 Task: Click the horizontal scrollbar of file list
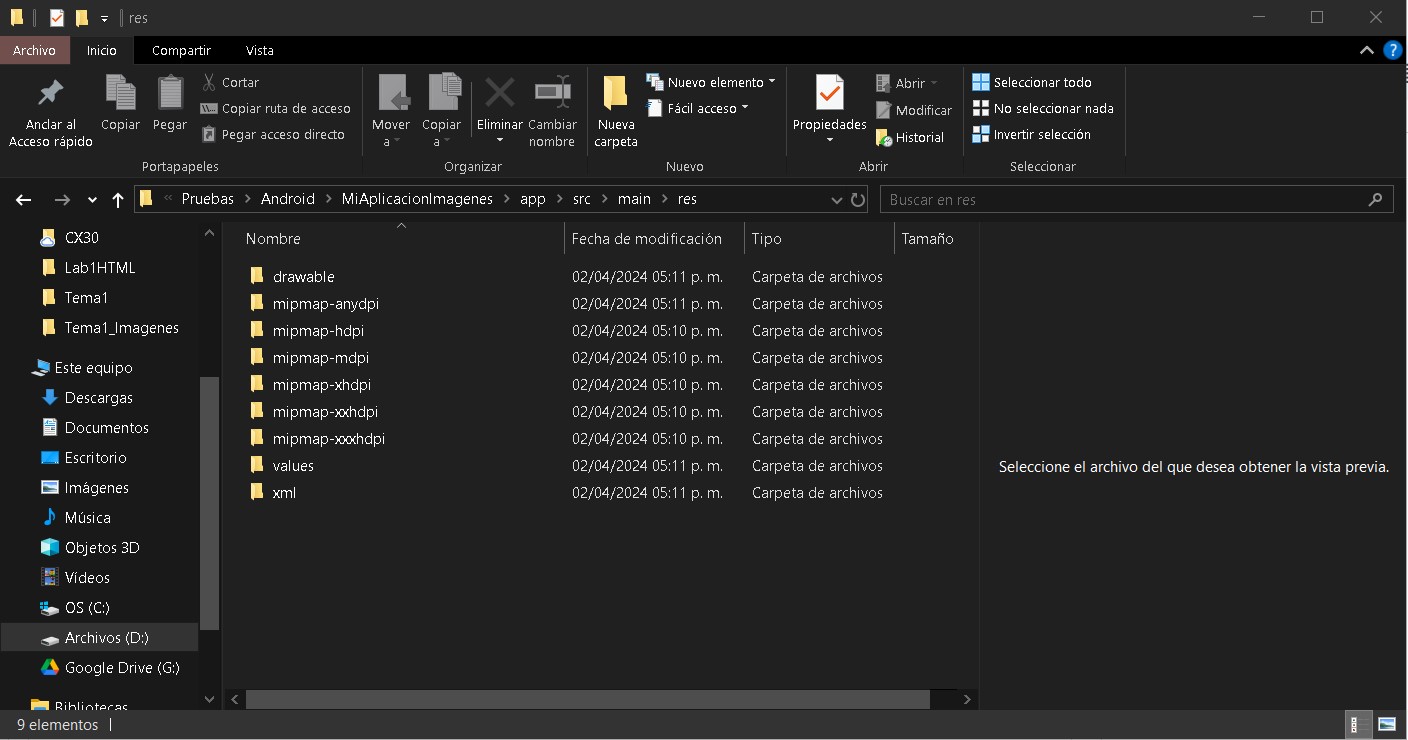pyautogui.click(x=588, y=700)
